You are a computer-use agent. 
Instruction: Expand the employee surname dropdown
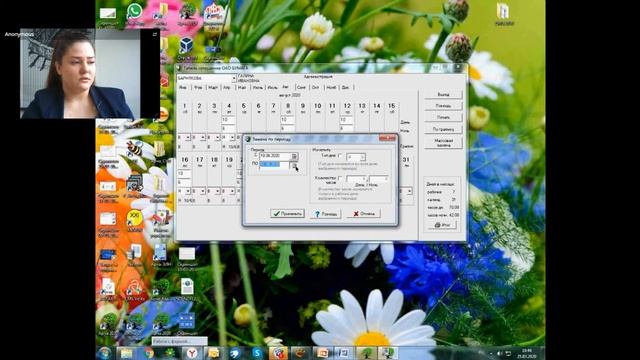(x=234, y=78)
